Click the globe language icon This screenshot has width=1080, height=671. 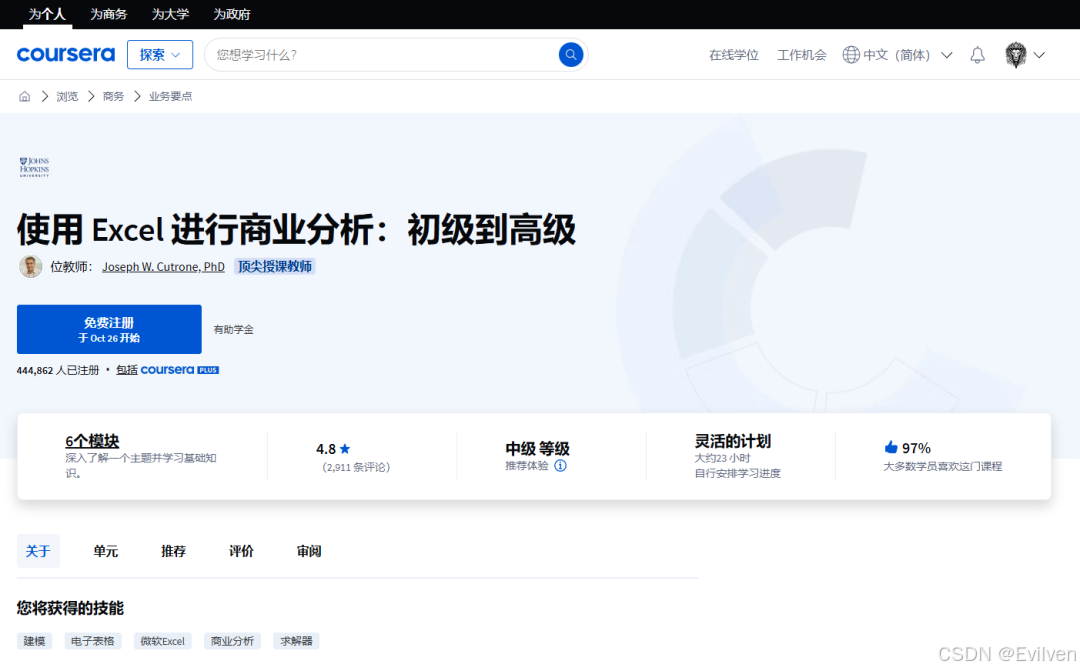[851, 54]
